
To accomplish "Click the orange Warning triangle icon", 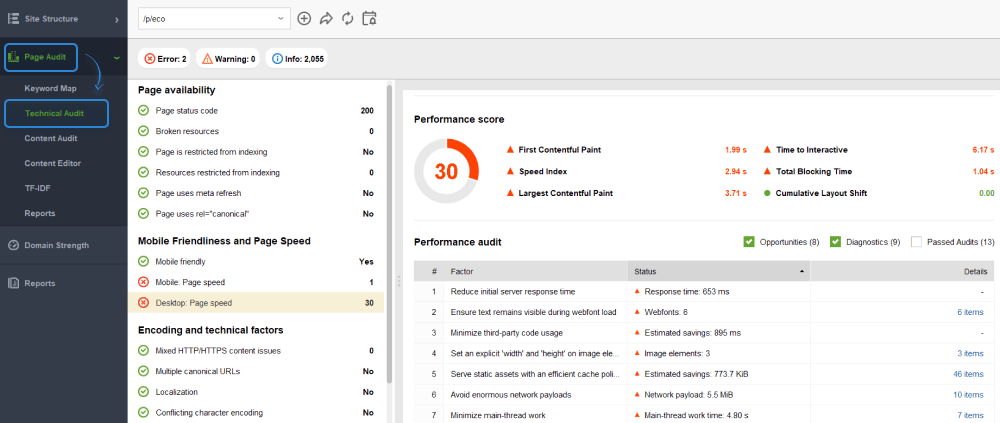I will [207, 59].
